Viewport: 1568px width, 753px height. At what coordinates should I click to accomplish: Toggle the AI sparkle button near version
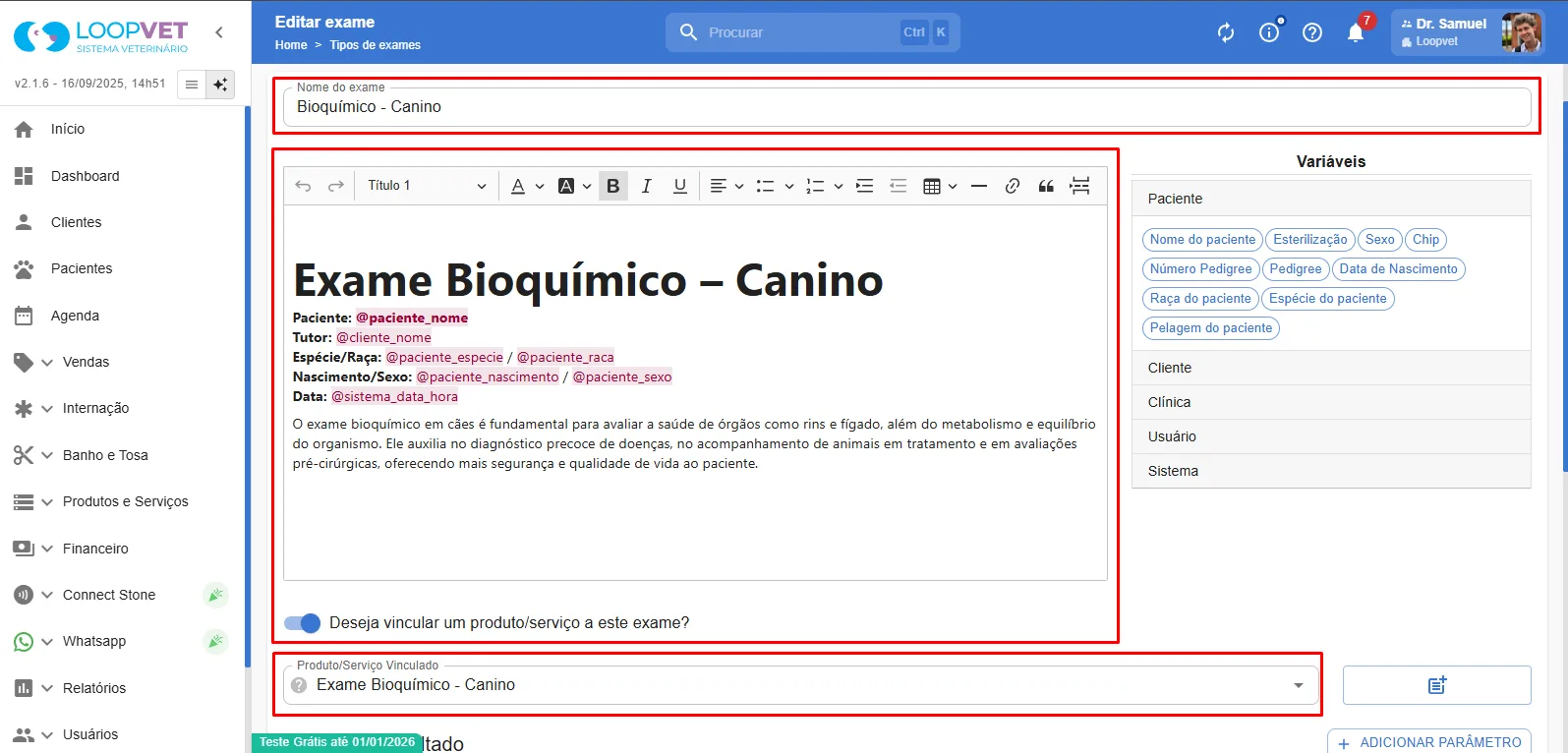point(220,85)
